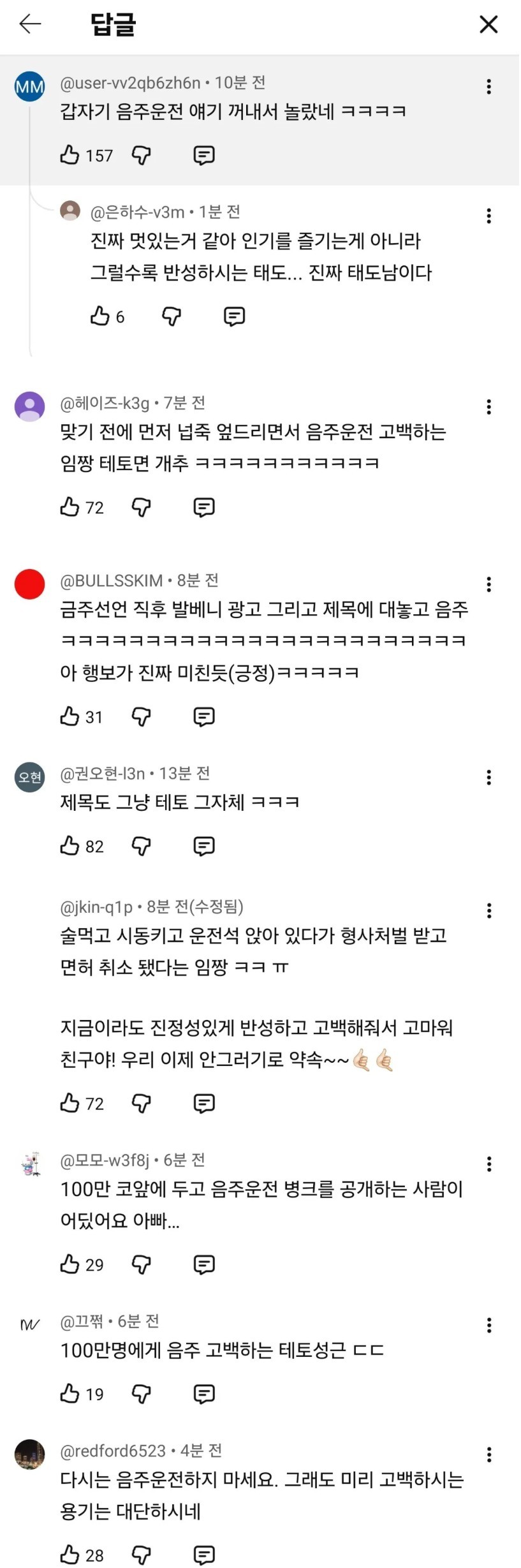The width and height of the screenshot is (521, 1568).
Task: Open more options for @권오현-l3n comment
Action: (489, 777)
